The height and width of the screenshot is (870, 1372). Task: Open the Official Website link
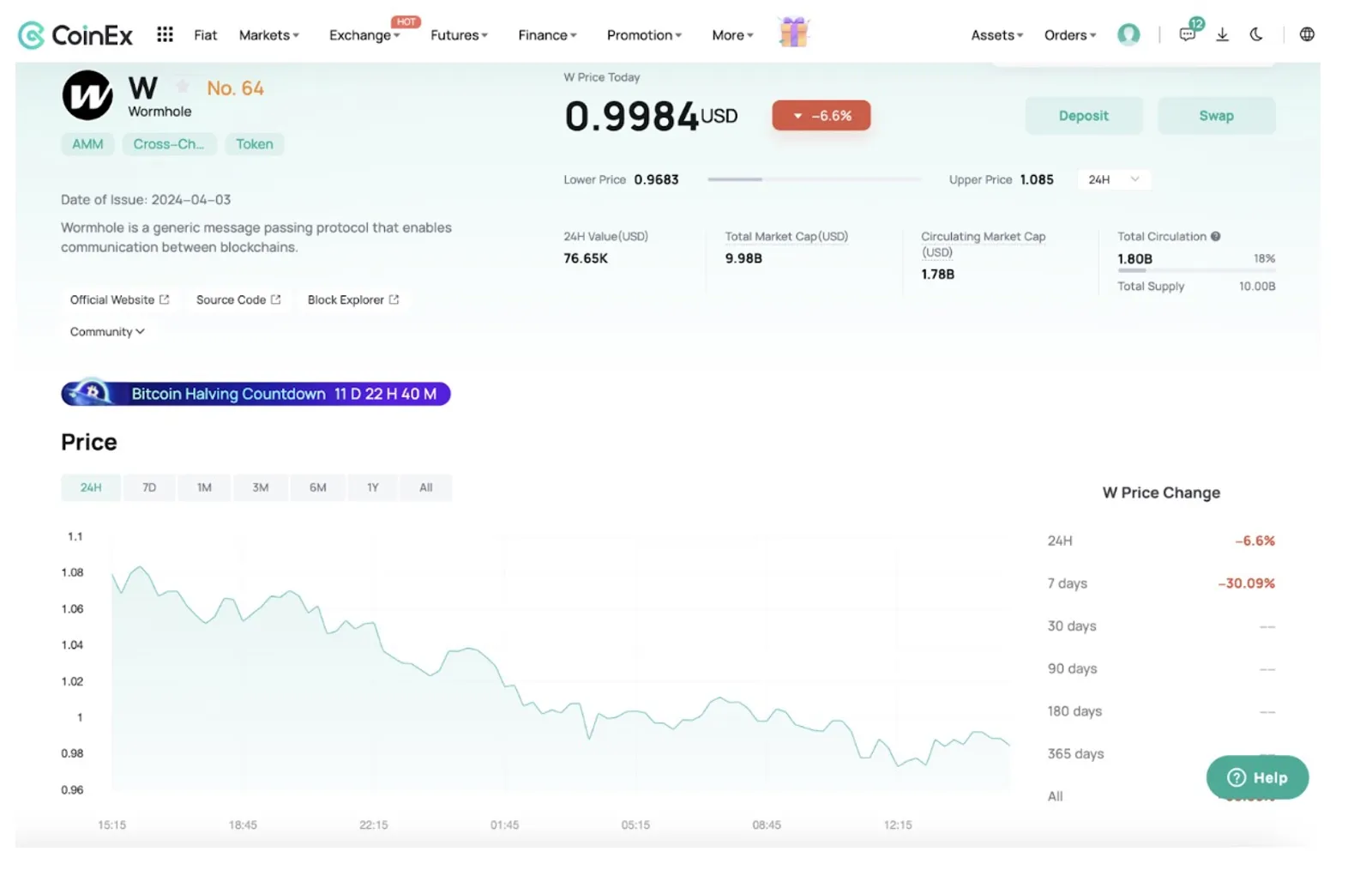tap(119, 300)
